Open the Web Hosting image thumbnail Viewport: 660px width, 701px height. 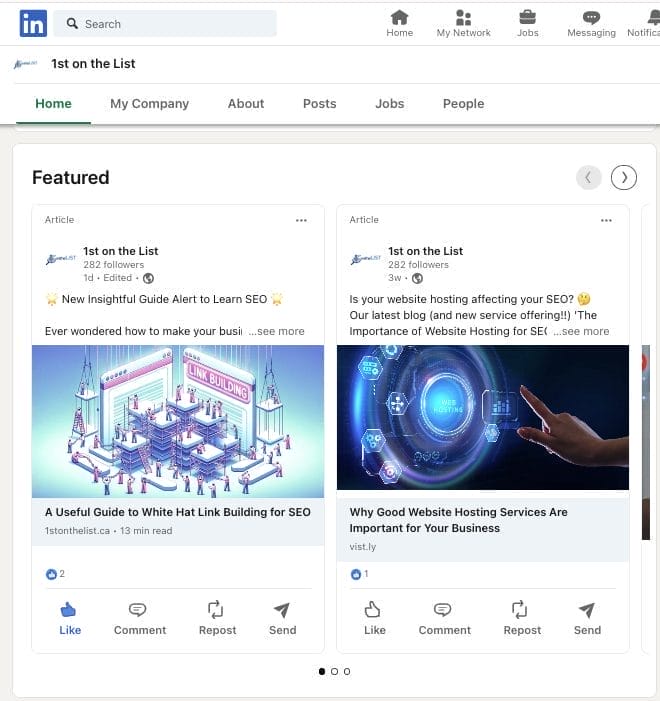pos(483,418)
